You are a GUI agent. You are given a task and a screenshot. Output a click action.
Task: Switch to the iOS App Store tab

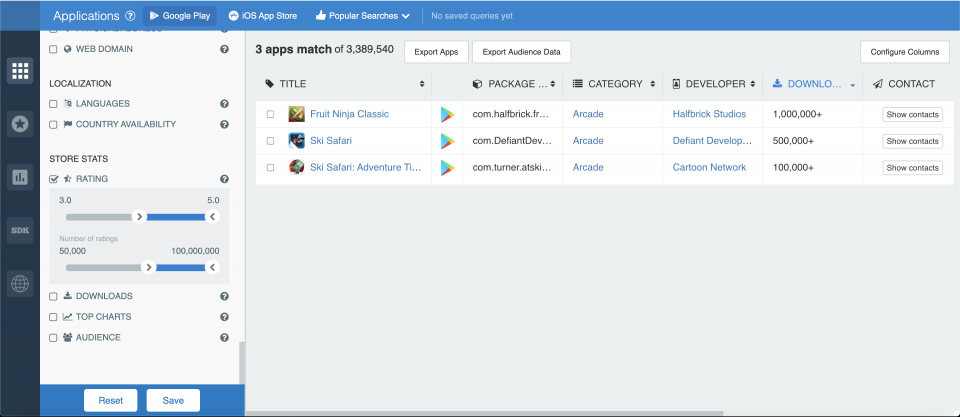[x=263, y=16]
